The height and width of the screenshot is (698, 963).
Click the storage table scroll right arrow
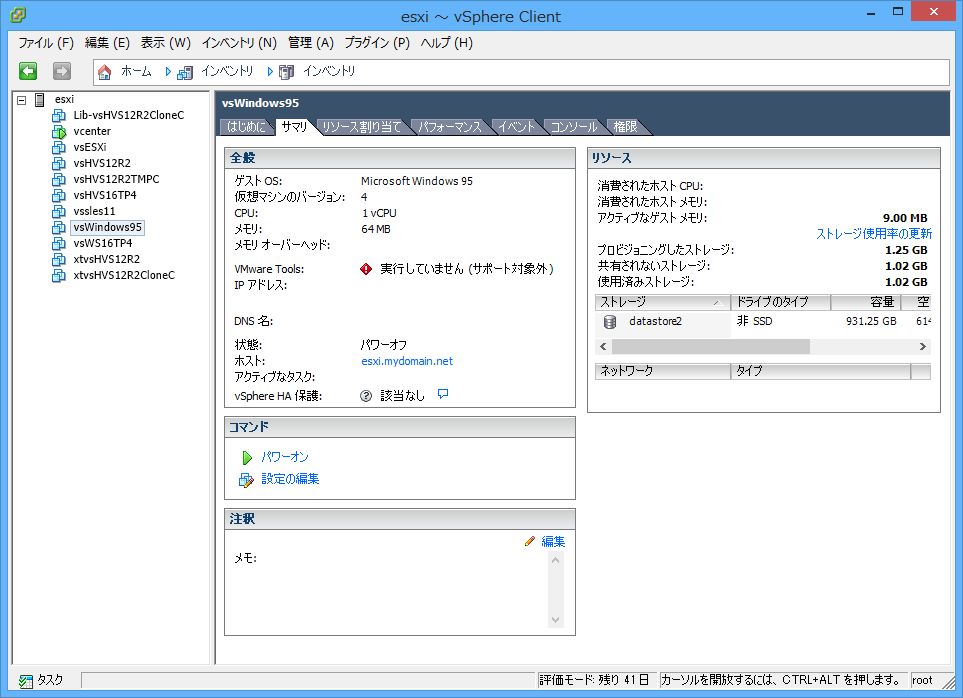tap(922, 347)
